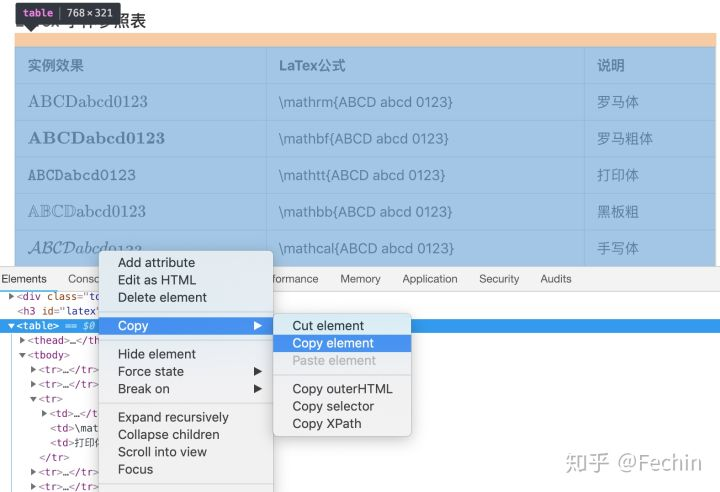Image resolution: width=720 pixels, height=492 pixels.
Task: Open the Force state submenu
Action: 186,371
